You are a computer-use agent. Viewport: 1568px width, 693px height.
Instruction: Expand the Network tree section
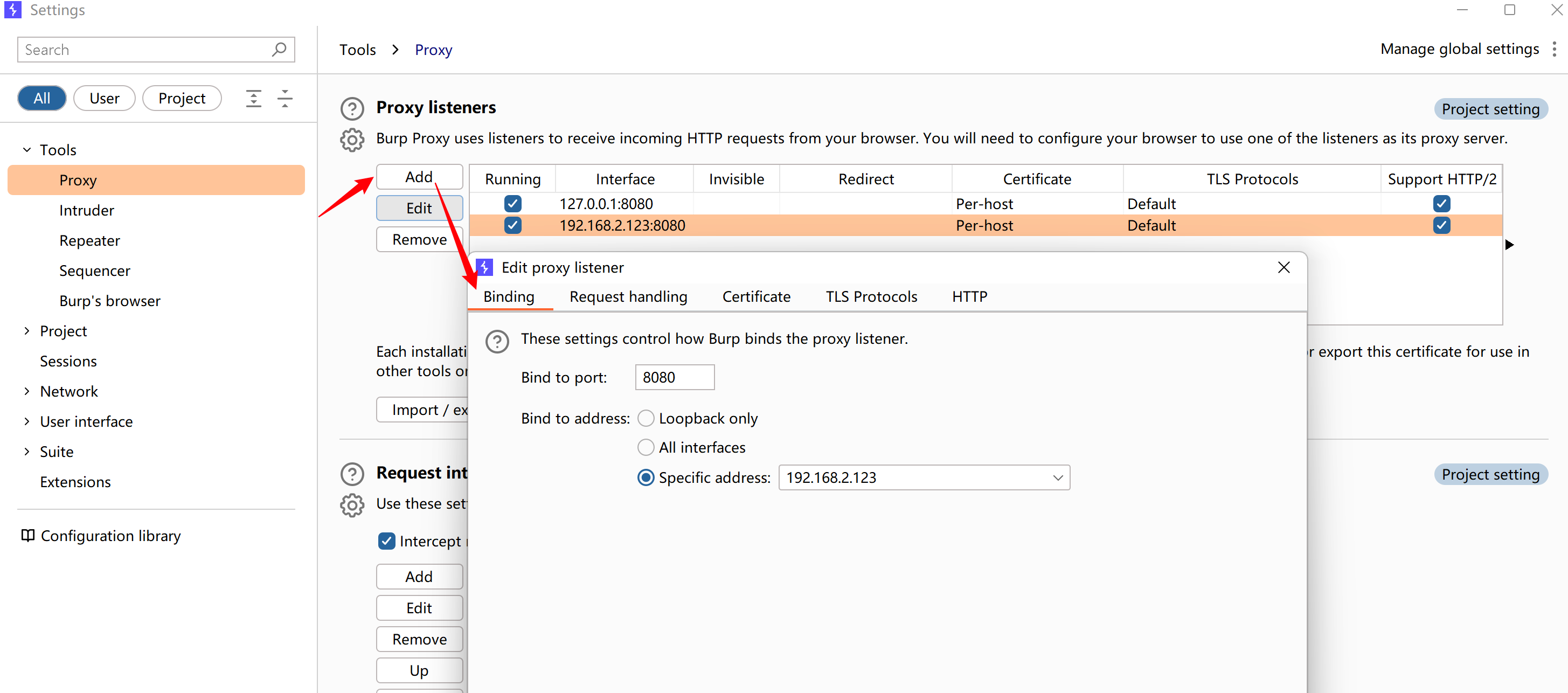point(27,391)
